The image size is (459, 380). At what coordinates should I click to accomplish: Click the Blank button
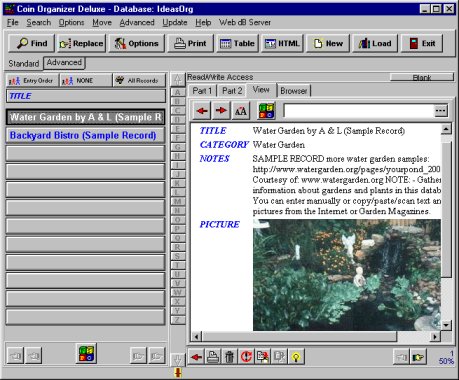point(422,77)
